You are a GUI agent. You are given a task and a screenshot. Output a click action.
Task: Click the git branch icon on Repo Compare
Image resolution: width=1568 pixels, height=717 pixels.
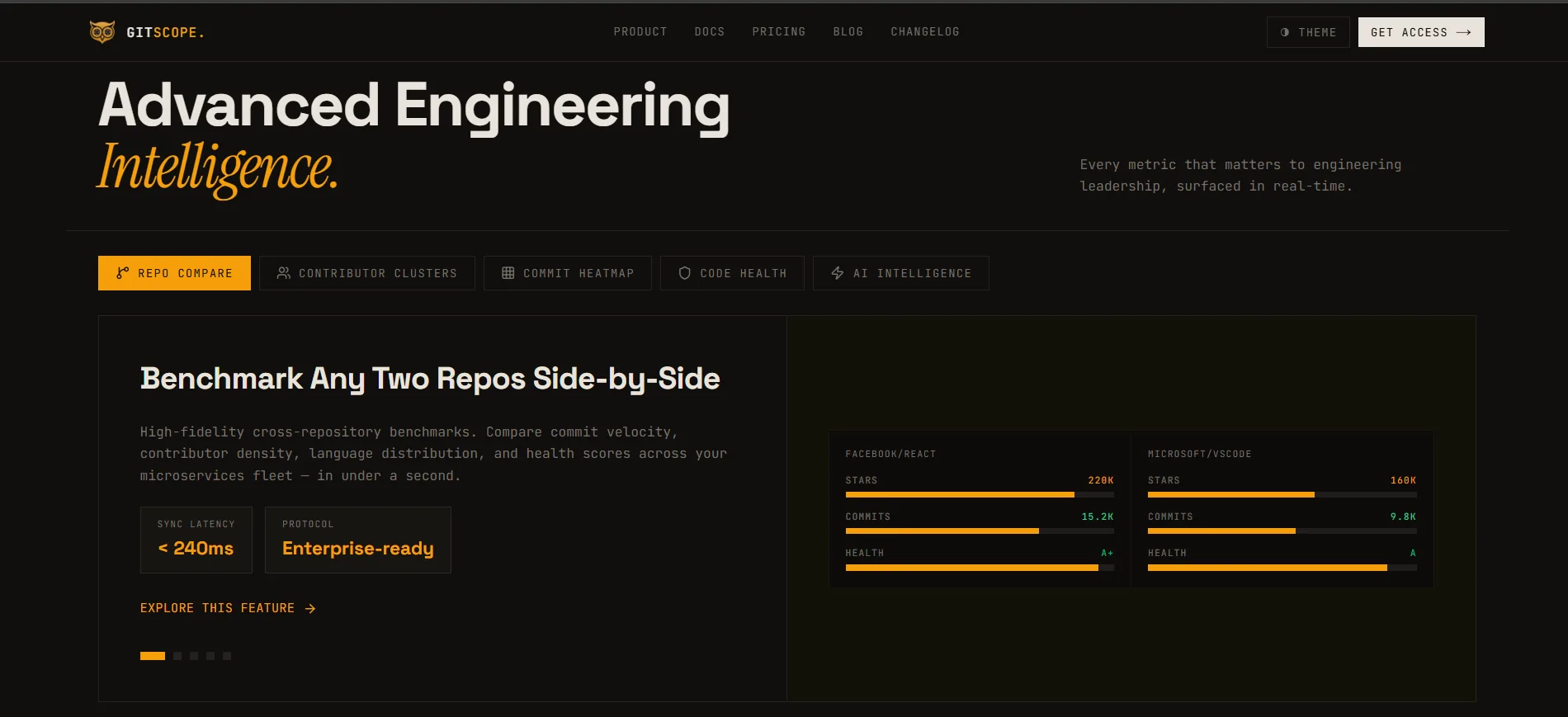point(122,273)
